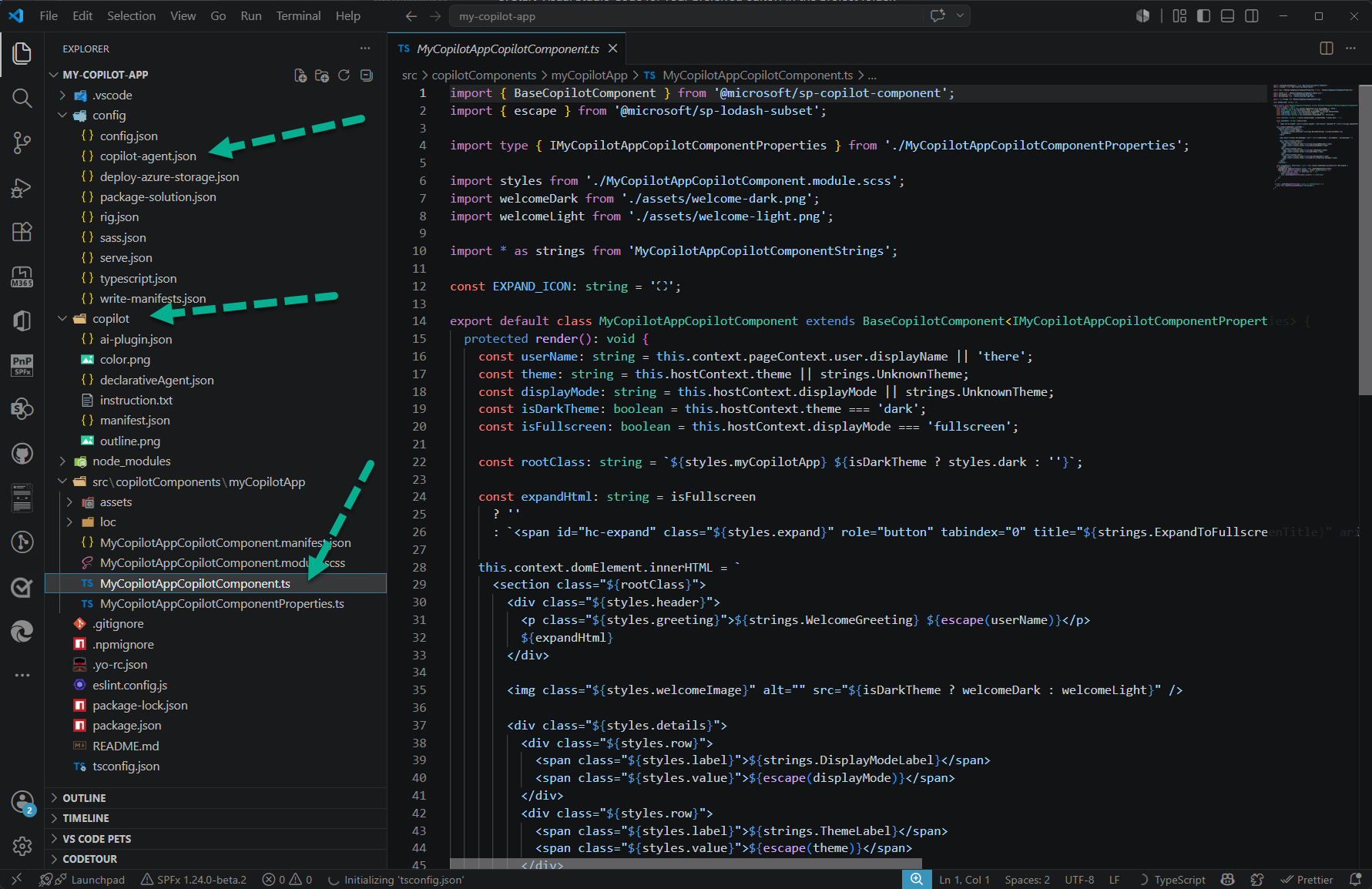The image size is (1372, 889).
Task: Open Explorer views and more actions menu
Action: [x=365, y=49]
